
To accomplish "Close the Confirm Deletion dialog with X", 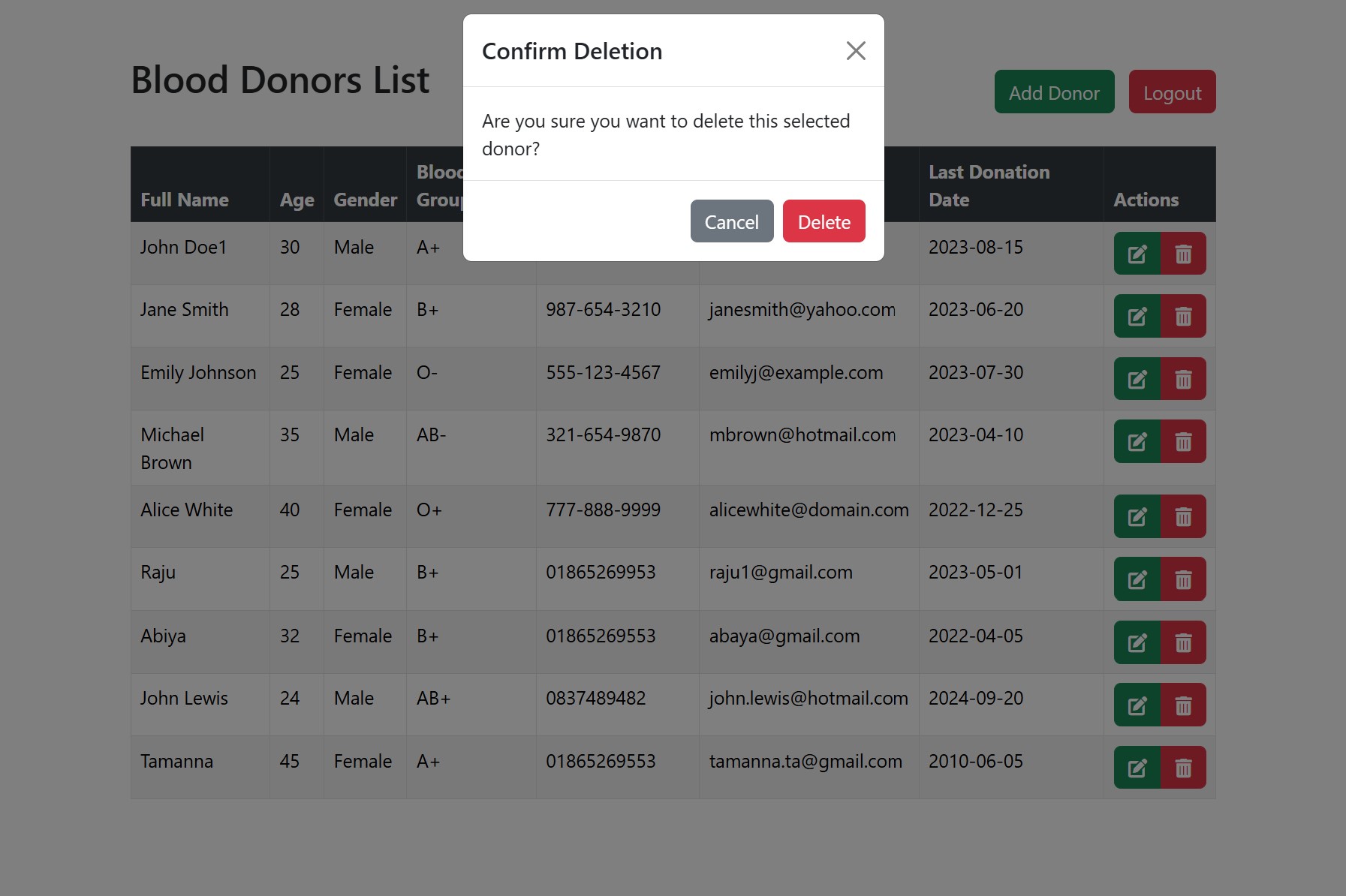I will tap(856, 51).
